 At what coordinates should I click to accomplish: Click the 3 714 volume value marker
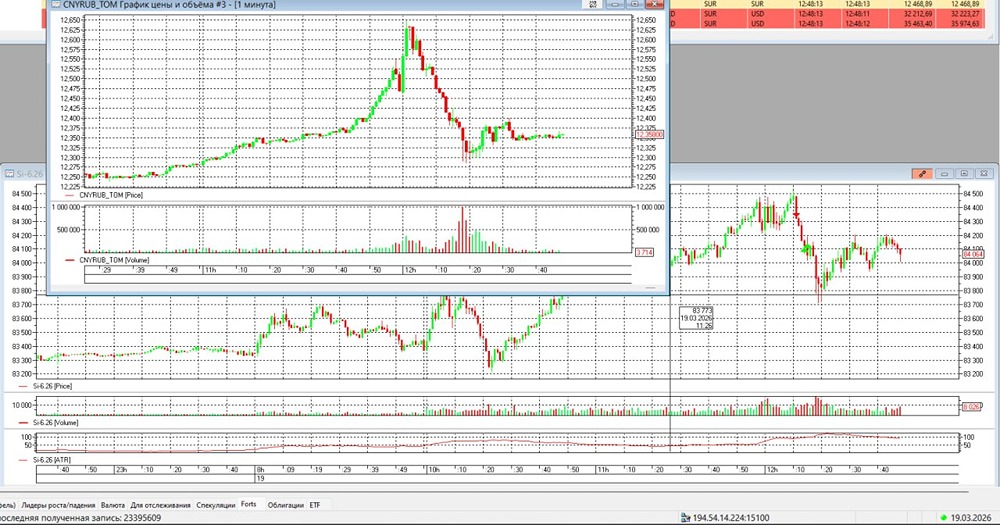(644, 253)
